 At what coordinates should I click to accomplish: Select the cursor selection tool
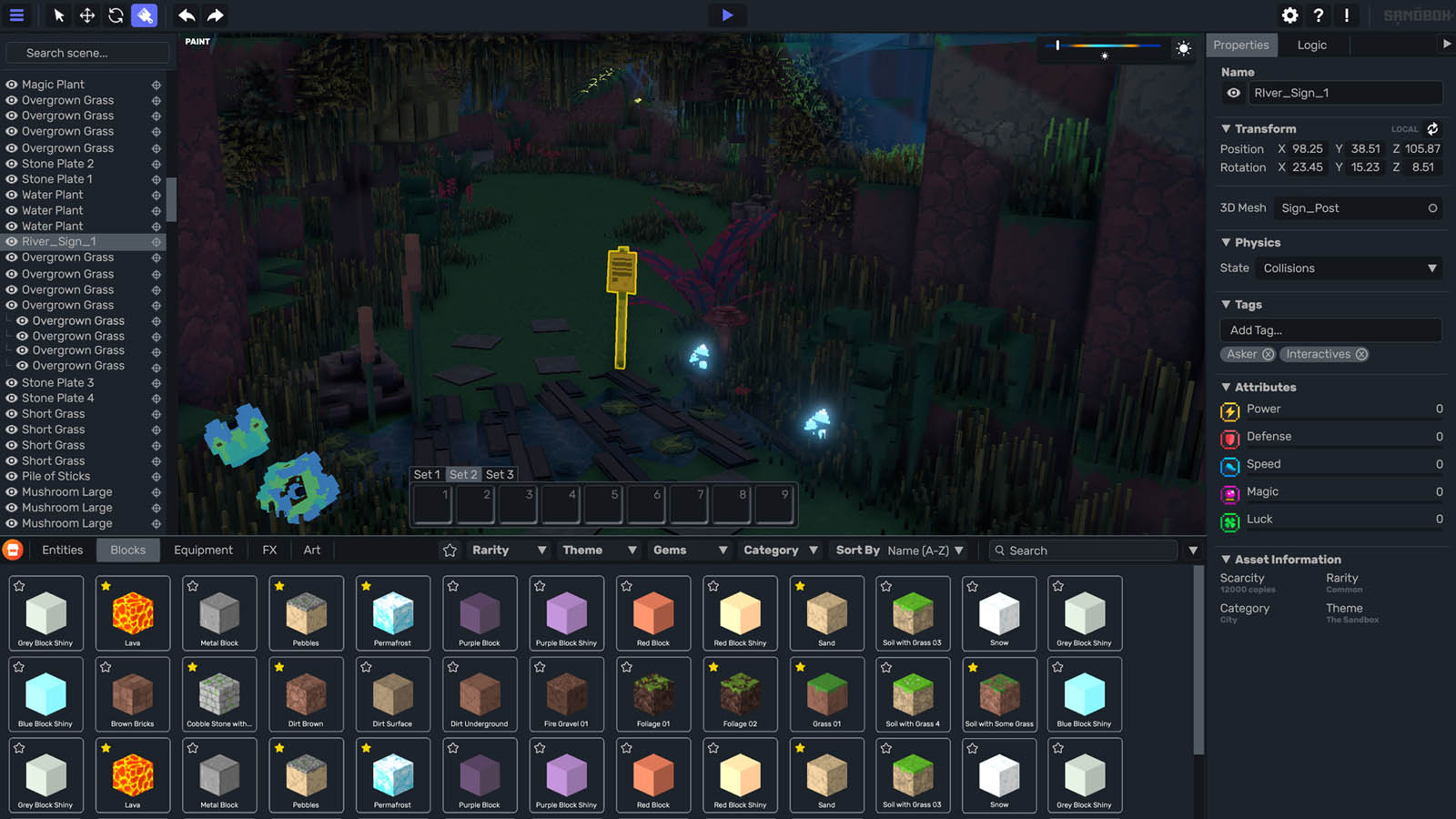56,15
